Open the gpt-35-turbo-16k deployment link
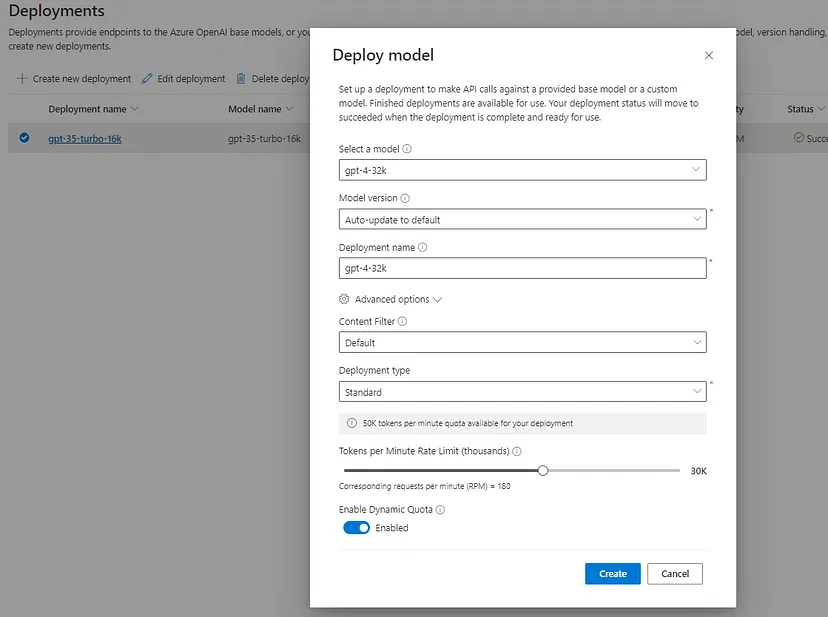Screen dimensions: 828x617 click(84, 138)
